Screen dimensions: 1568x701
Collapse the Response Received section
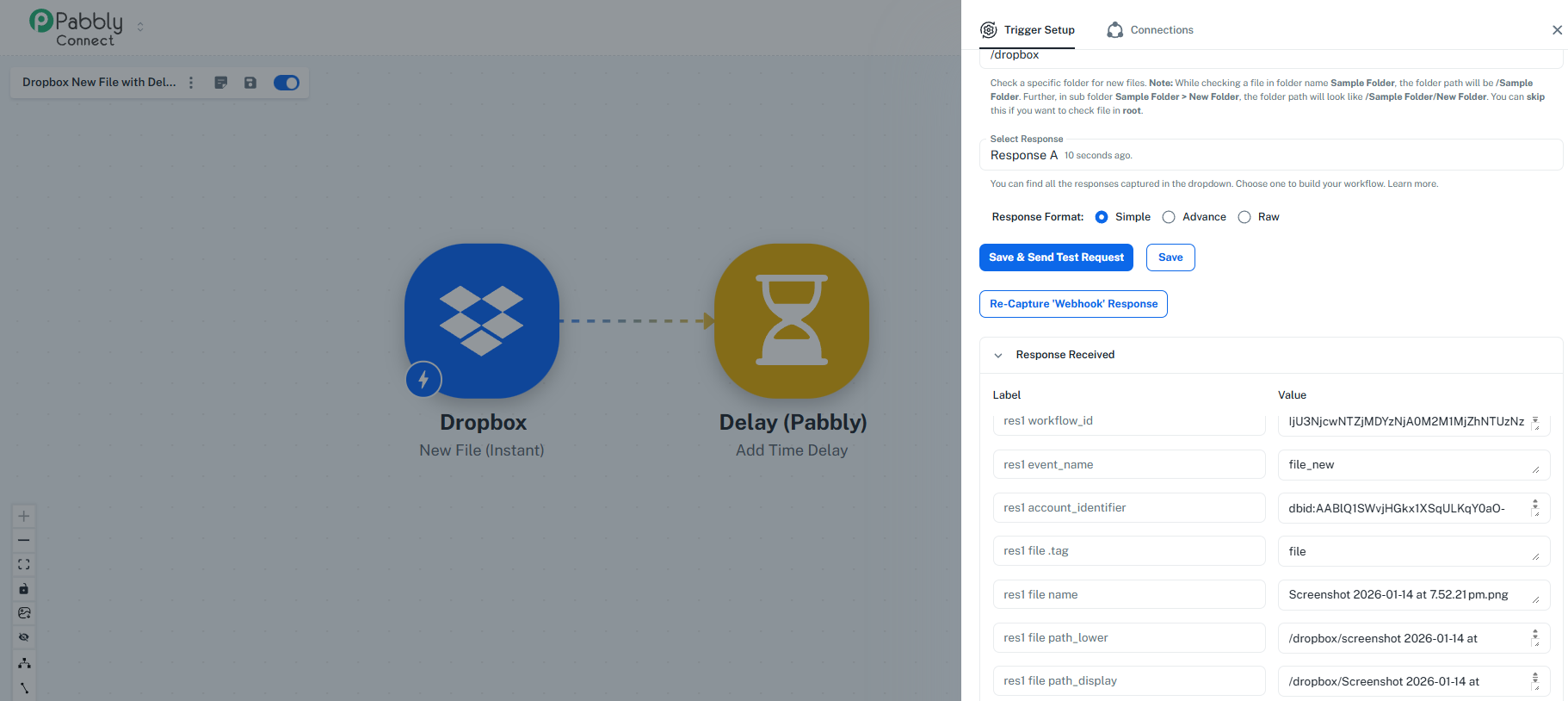tap(998, 355)
